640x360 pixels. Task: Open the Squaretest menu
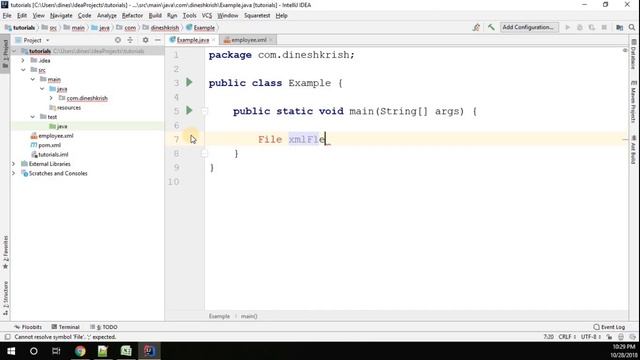click(257, 16)
